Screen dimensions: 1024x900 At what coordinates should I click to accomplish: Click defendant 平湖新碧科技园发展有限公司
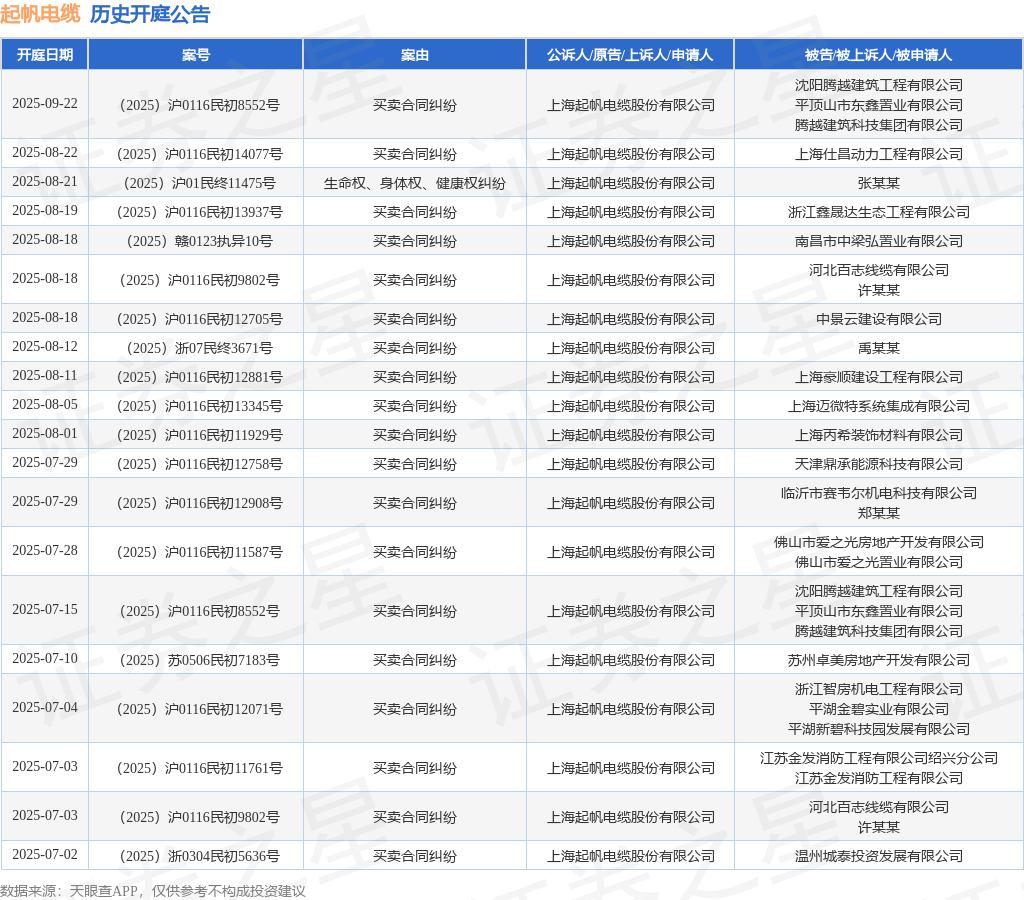coord(878,730)
